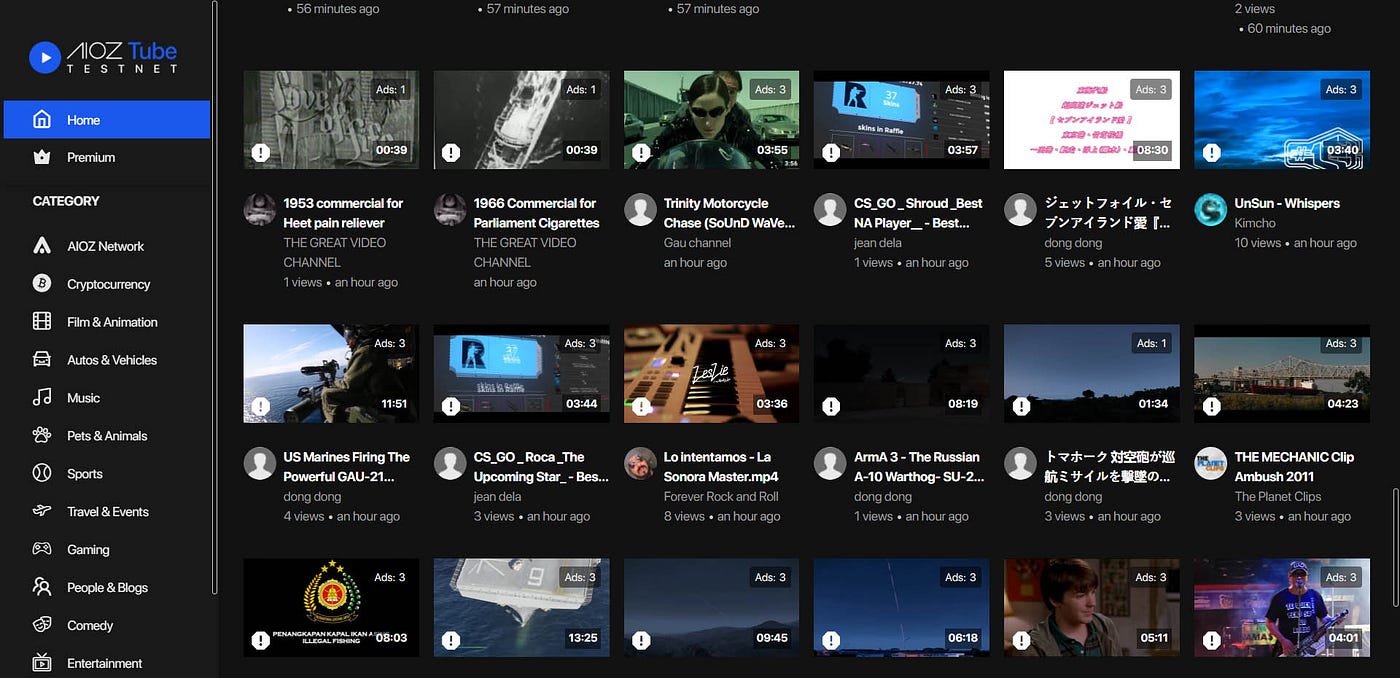The image size is (1400, 678).
Task: Open Home in the sidebar
Action: (107, 119)
